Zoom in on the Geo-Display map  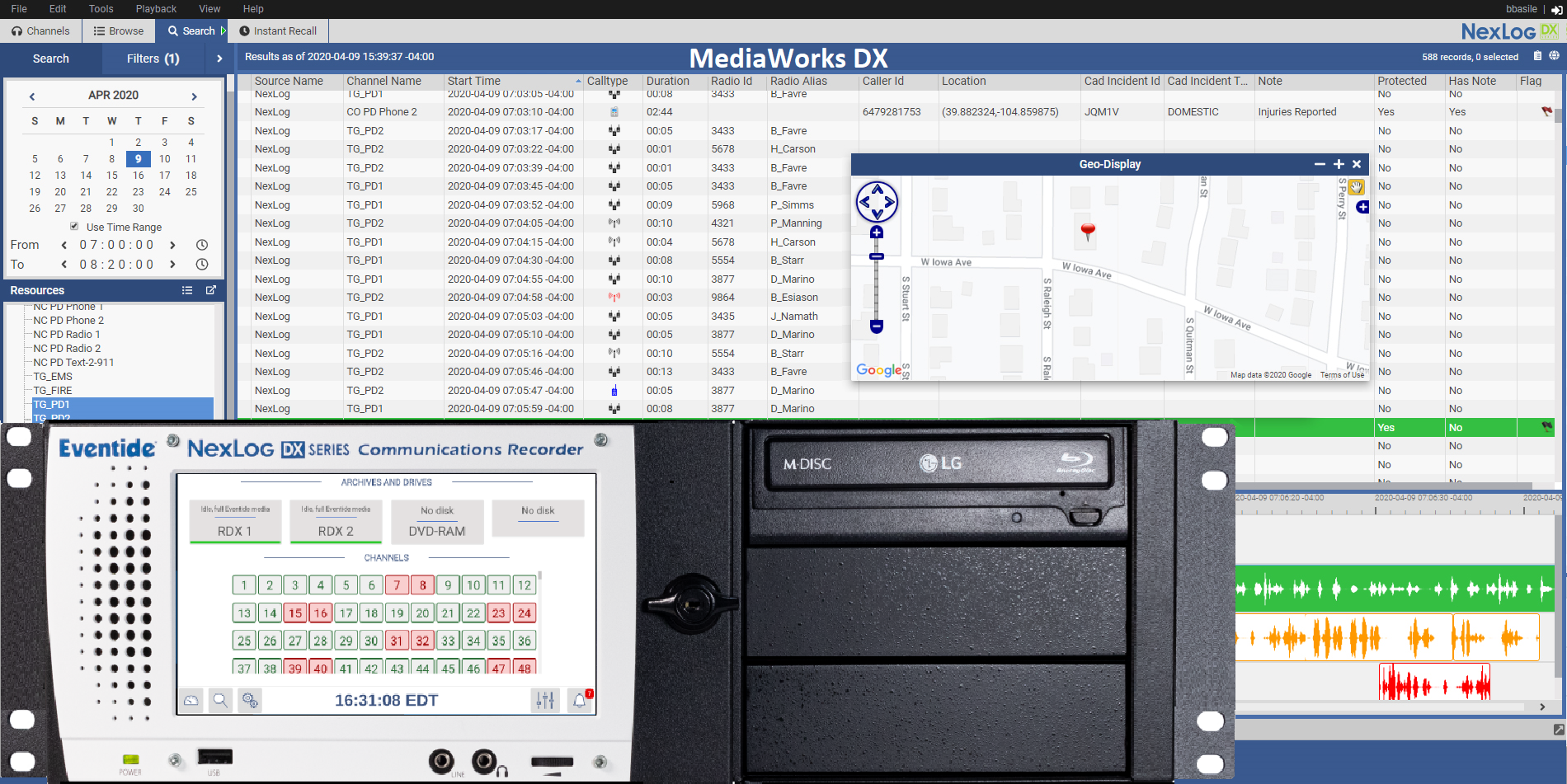tap(877, 232)
